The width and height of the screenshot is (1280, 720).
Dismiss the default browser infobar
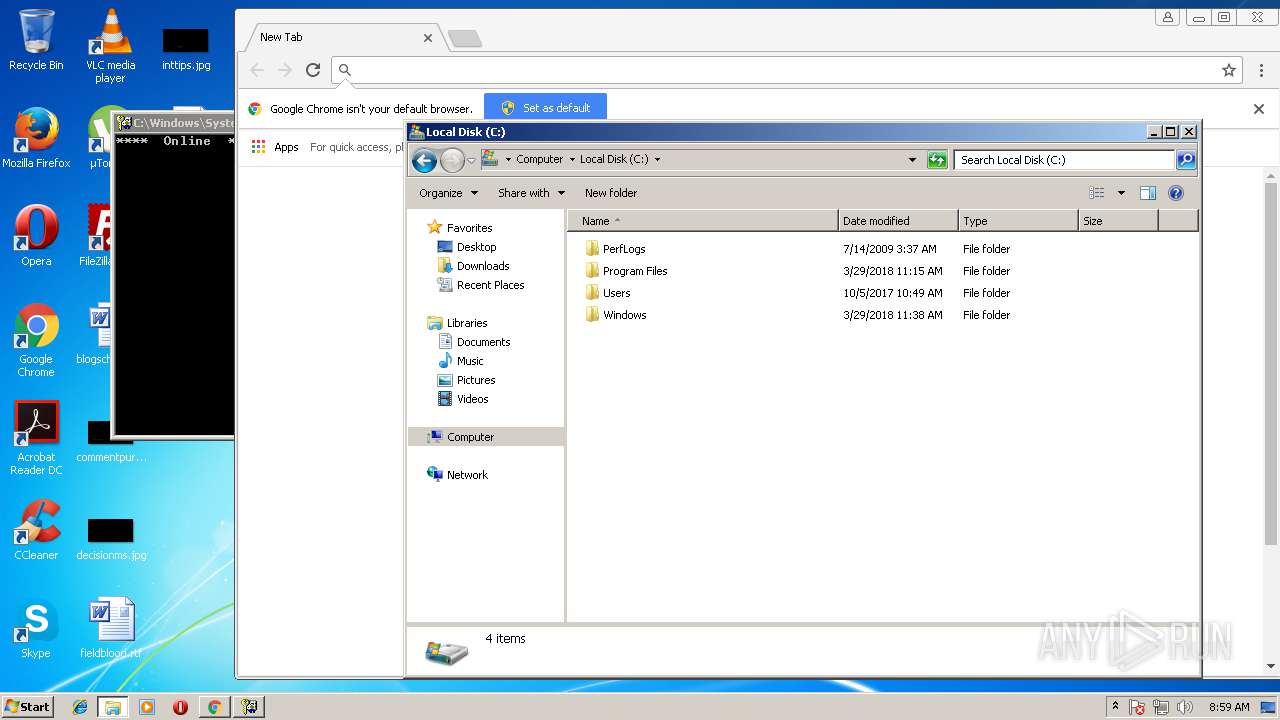pyautogui.click(x=1259, y=109)
